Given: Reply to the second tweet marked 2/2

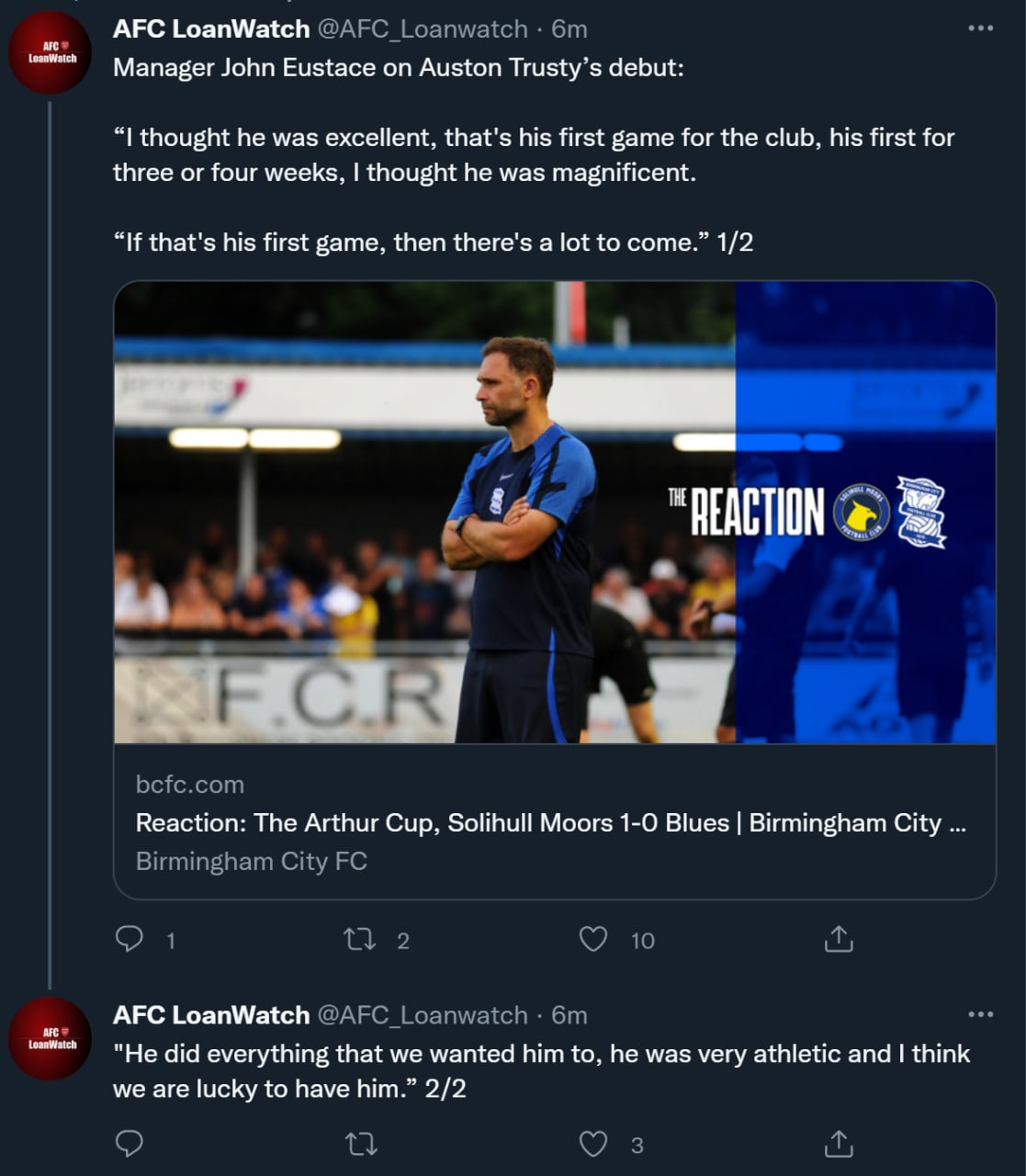Looking at the screenshot, I should coord(130,1144).
